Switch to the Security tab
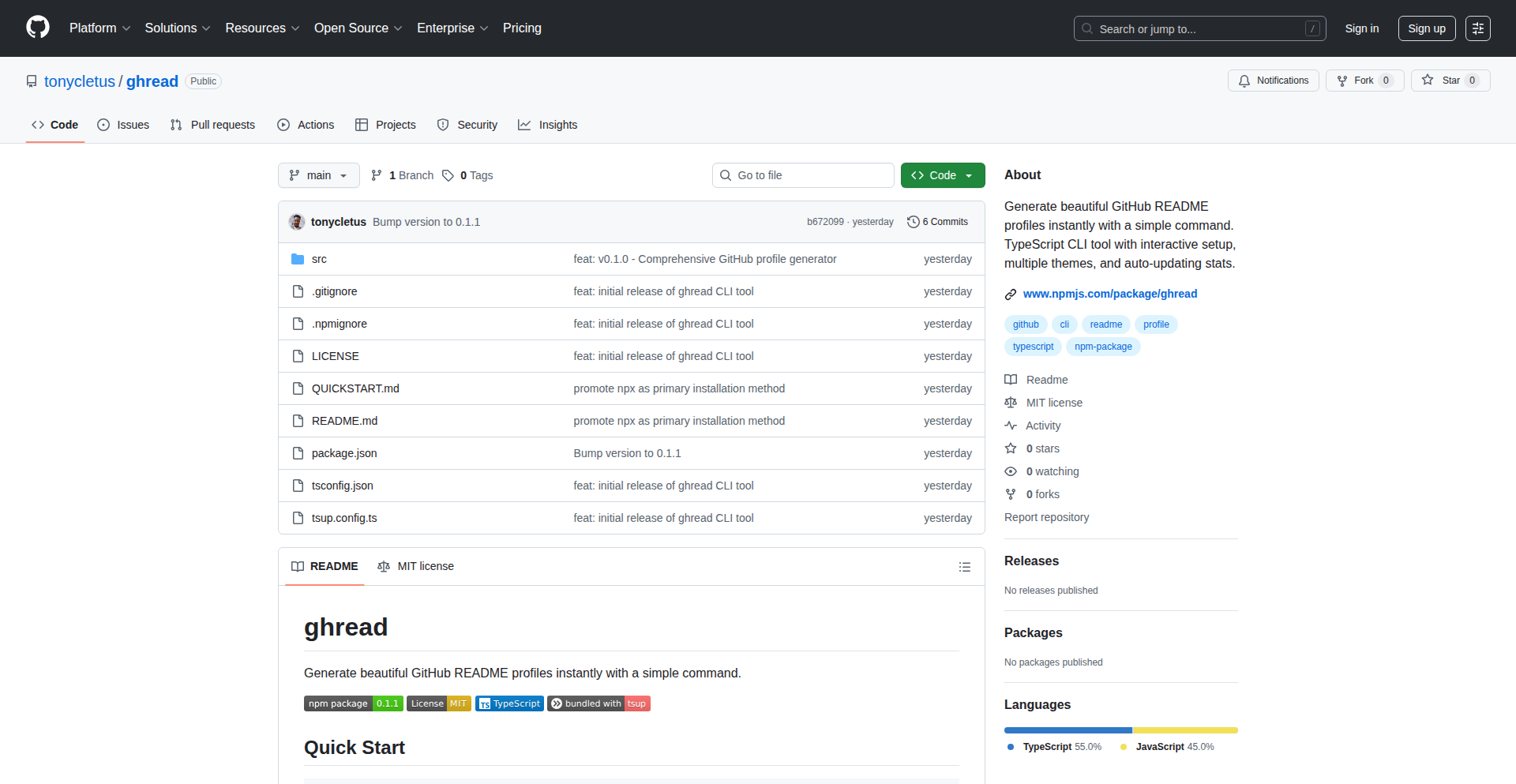Viewport: 1516px width, 784px height. [x=467, y=125]
